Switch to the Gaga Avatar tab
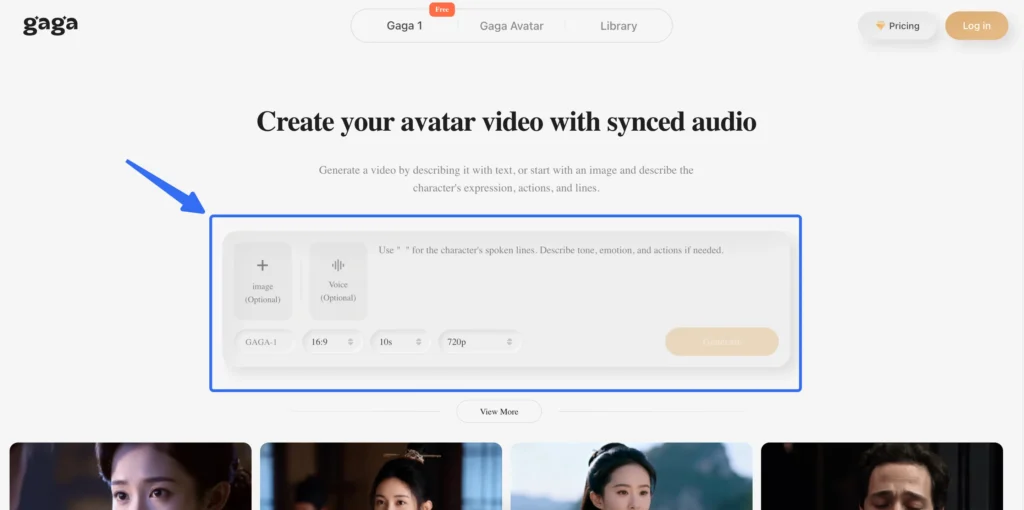The height and width of the screenshot is (510, 1024). (x=511, y=26)
